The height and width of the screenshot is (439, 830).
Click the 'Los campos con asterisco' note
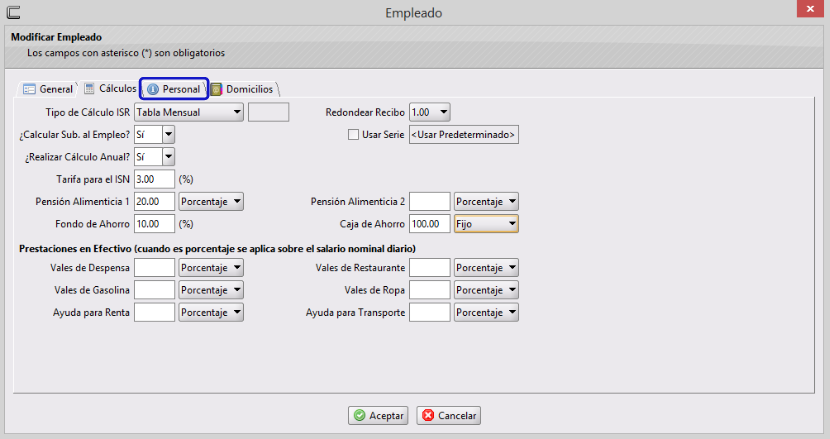(x=126, y=53)
